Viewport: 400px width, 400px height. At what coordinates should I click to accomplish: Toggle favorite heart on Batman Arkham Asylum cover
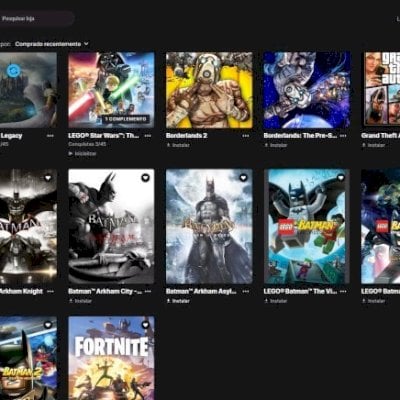pyautogui.click(x=243, y=178)
